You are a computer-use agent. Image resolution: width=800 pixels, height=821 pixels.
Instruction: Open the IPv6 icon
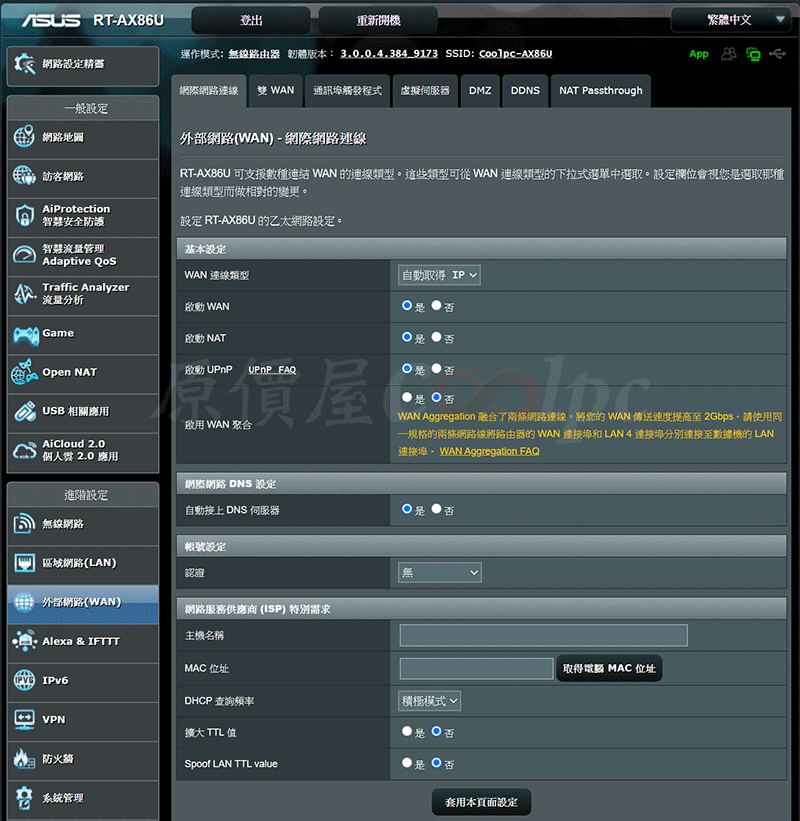tap(24, 680)
